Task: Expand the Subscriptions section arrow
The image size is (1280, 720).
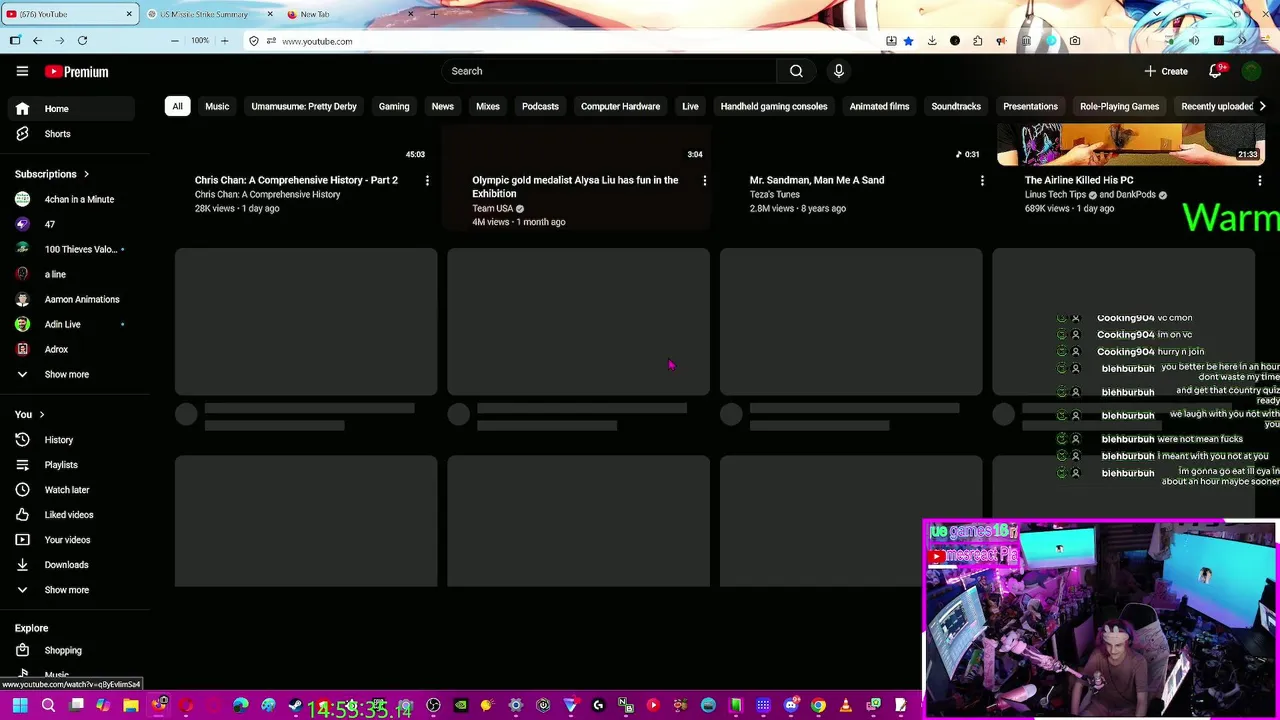Action: tap(86, 174)
